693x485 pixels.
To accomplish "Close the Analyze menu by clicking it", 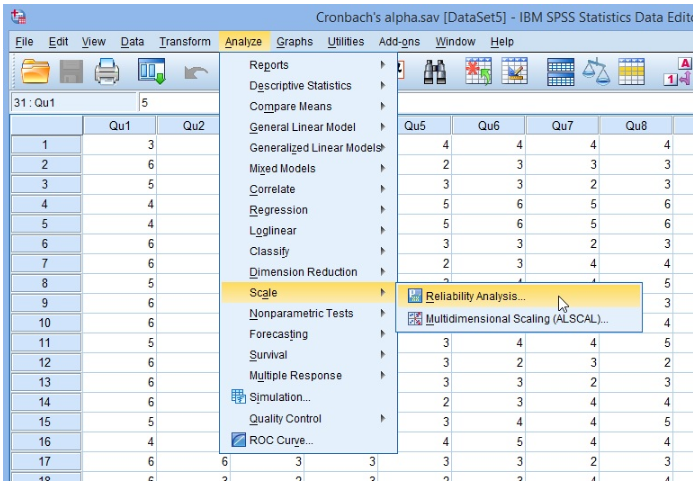I will pyautogui.click(x=244, y=42).
